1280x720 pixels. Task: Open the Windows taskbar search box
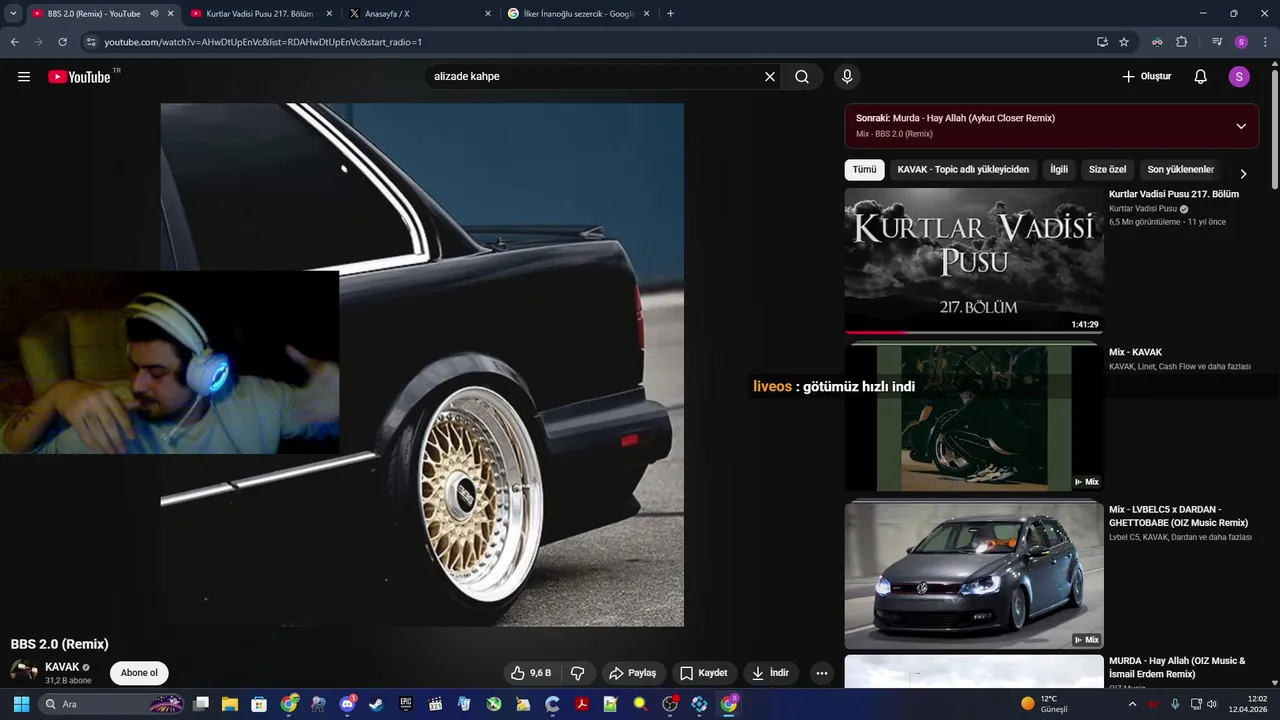pyautogui.click(x=112, y=704)
